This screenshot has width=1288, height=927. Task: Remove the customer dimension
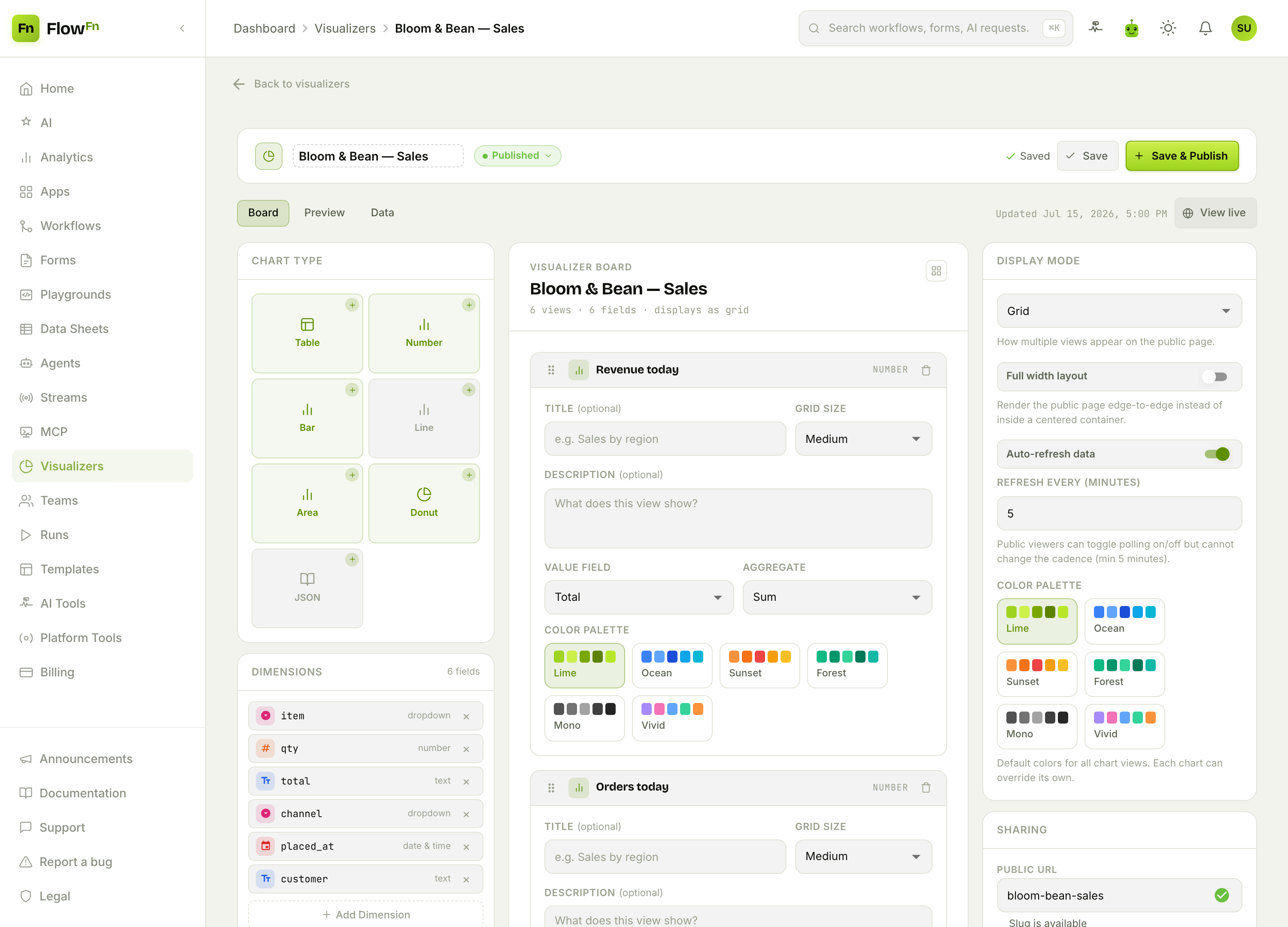click(x=466, y=879)
